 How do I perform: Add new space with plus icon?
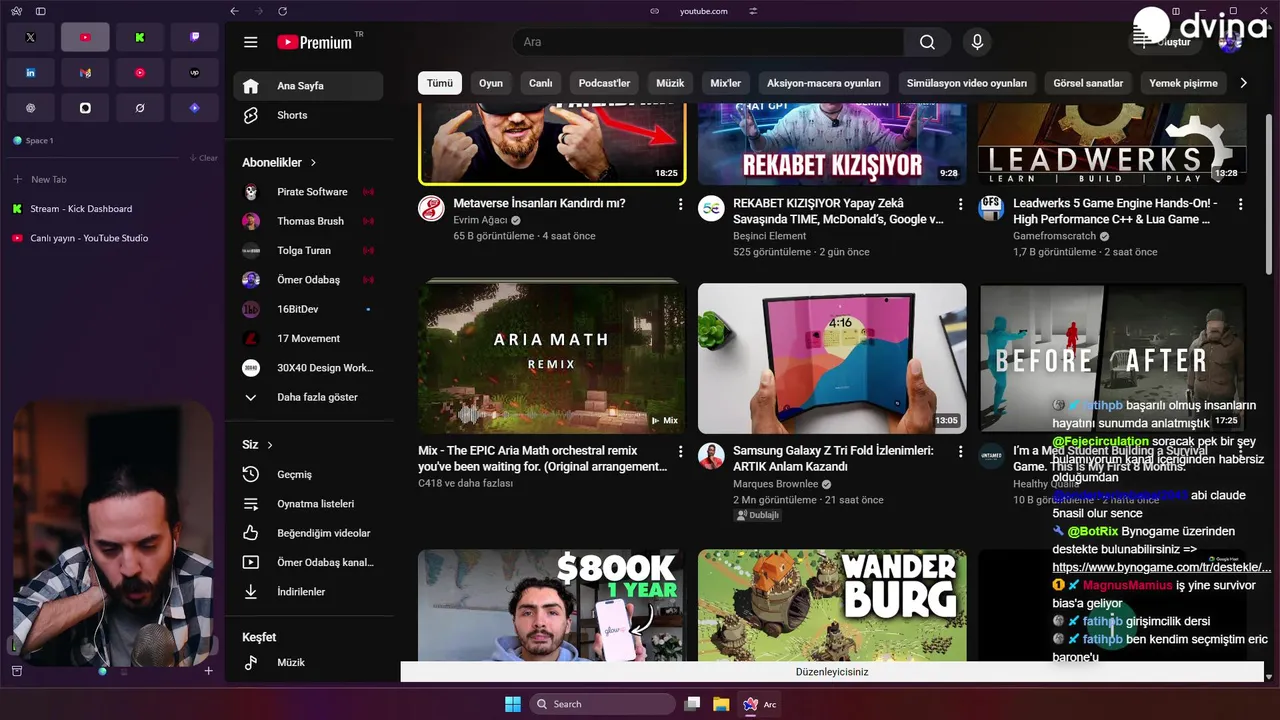click(x=208, y=671)
